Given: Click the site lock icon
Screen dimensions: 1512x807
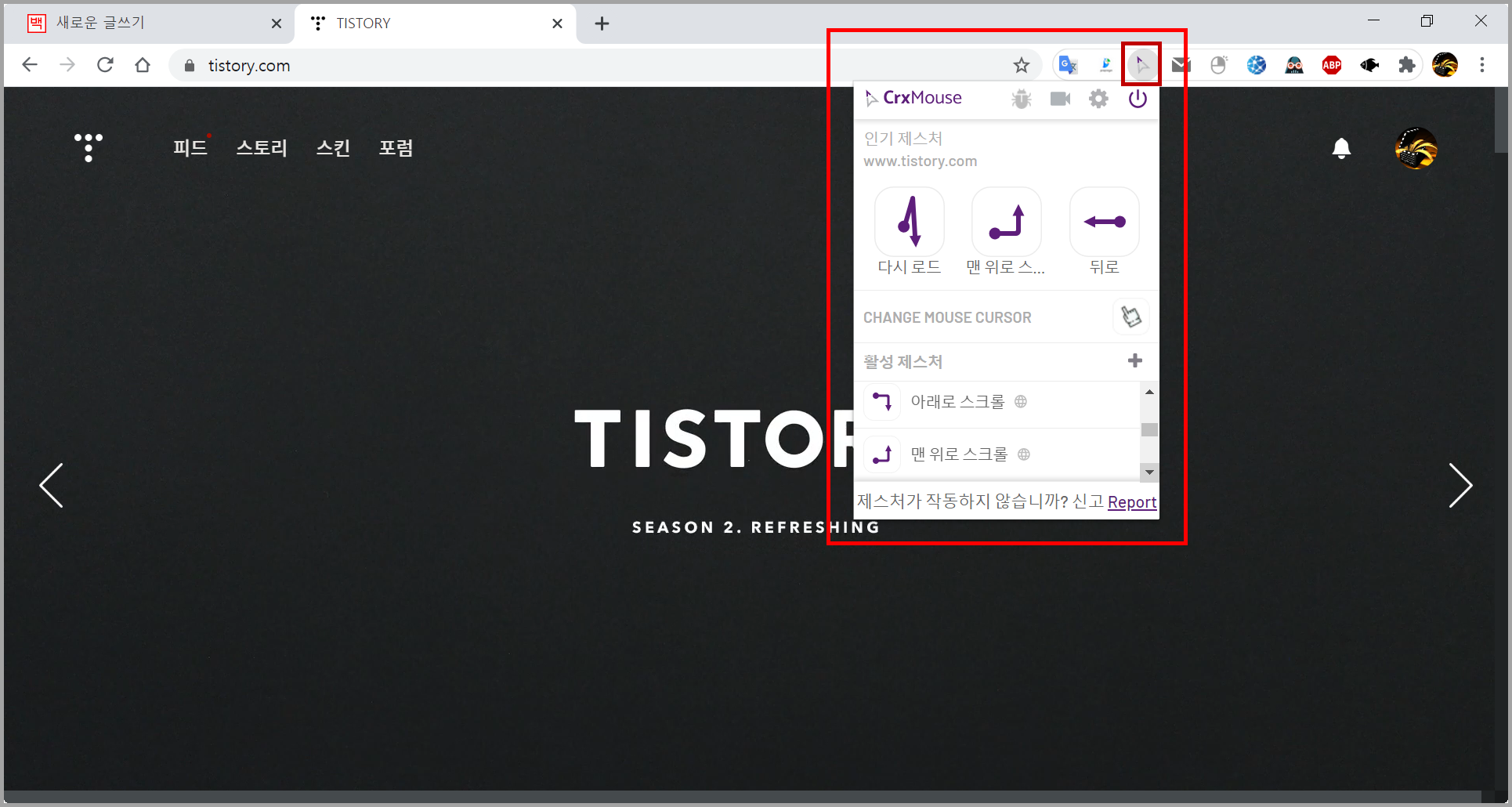Looking at the screenshot, I should tap(189, 66).
